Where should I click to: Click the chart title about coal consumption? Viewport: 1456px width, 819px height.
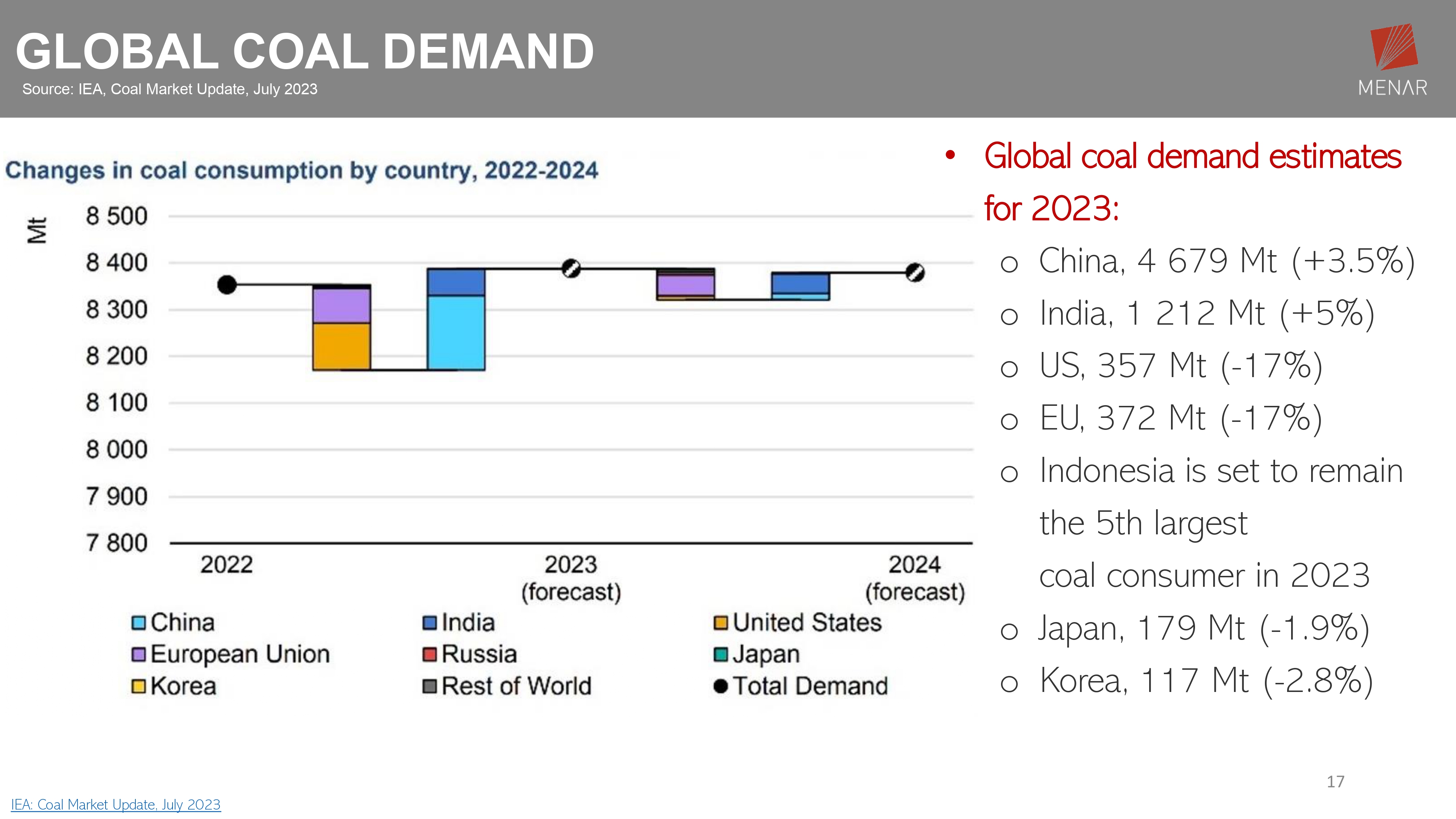pyautogui.click(x=301, y=170)
